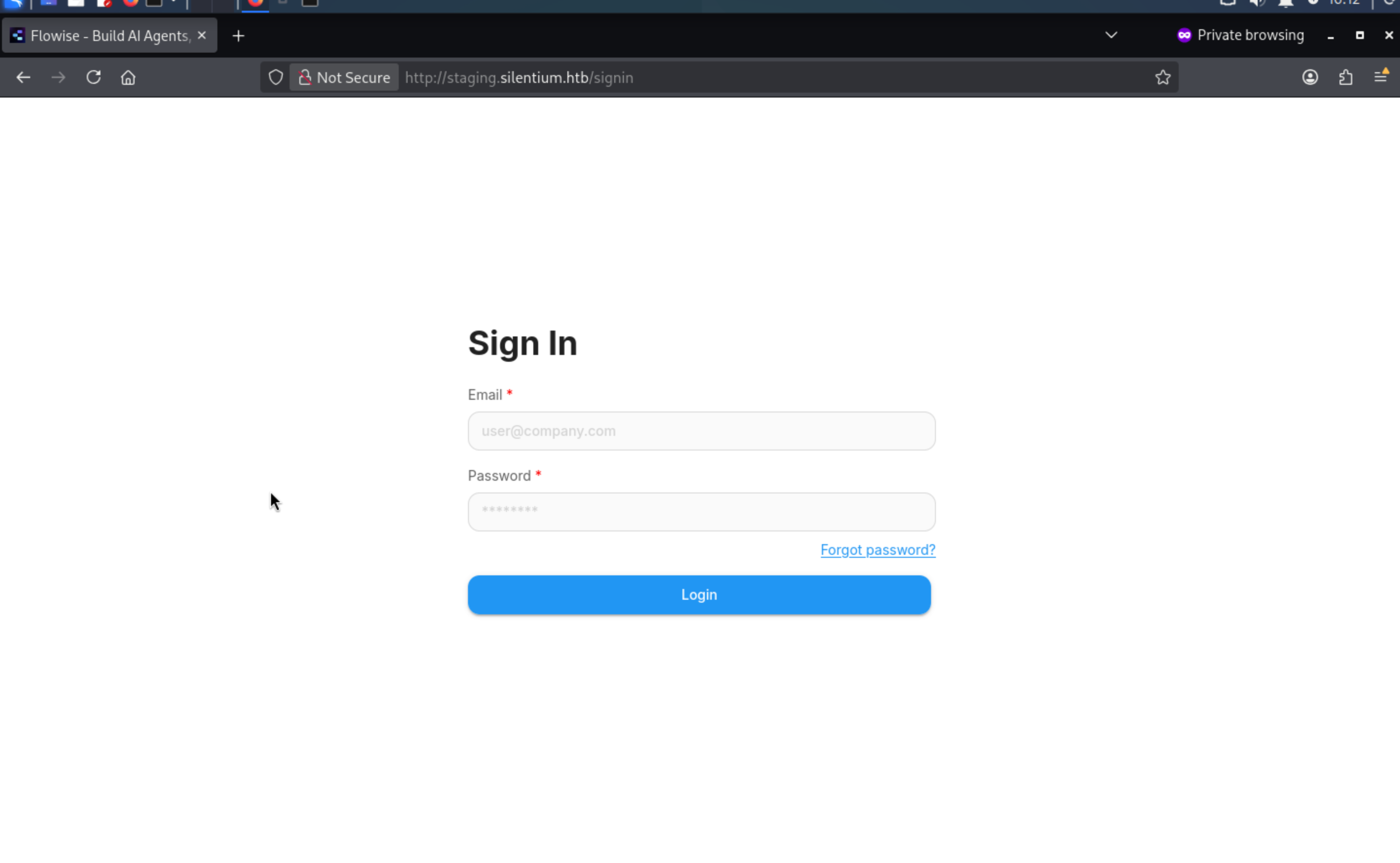Click the URL address bar
The width and height of the screenshot is (1400, 863).
pyautogui.click(x=741, y=78)
